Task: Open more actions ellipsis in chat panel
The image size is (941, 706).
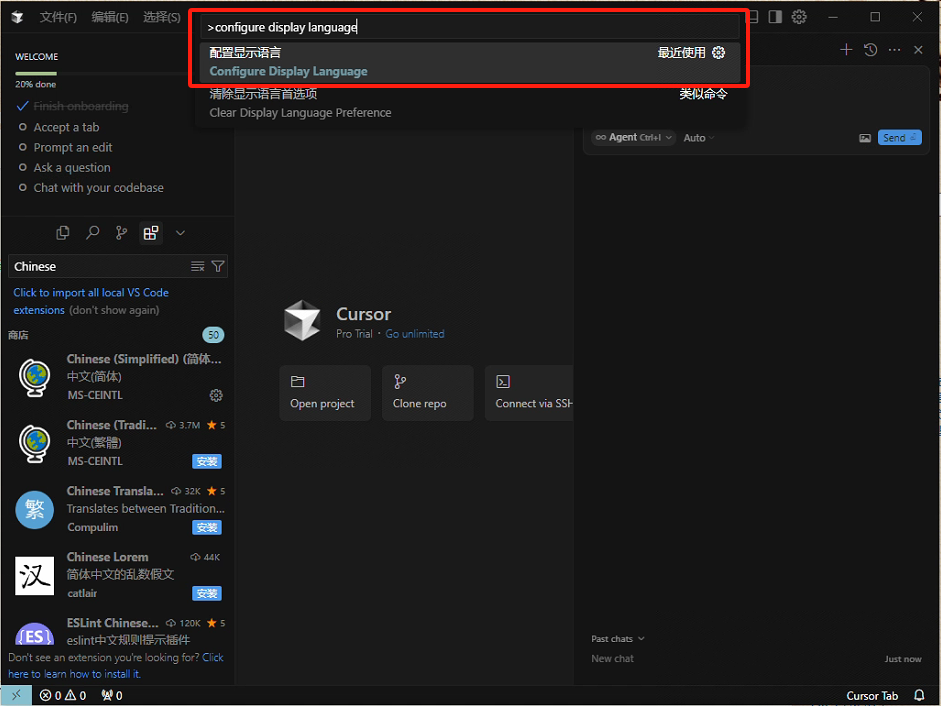Action: point(894,50)
